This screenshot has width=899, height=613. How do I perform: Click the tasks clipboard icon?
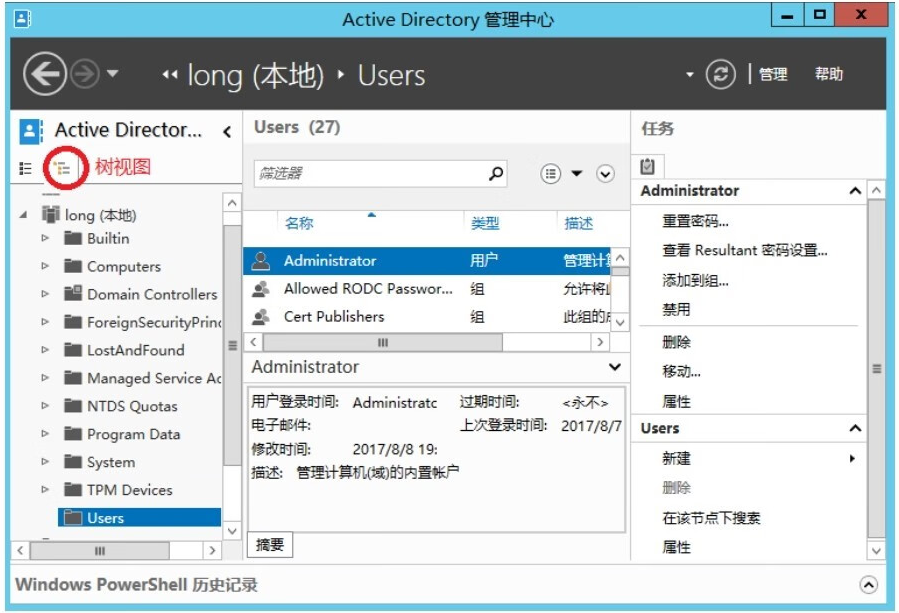(x=647, y=166)
